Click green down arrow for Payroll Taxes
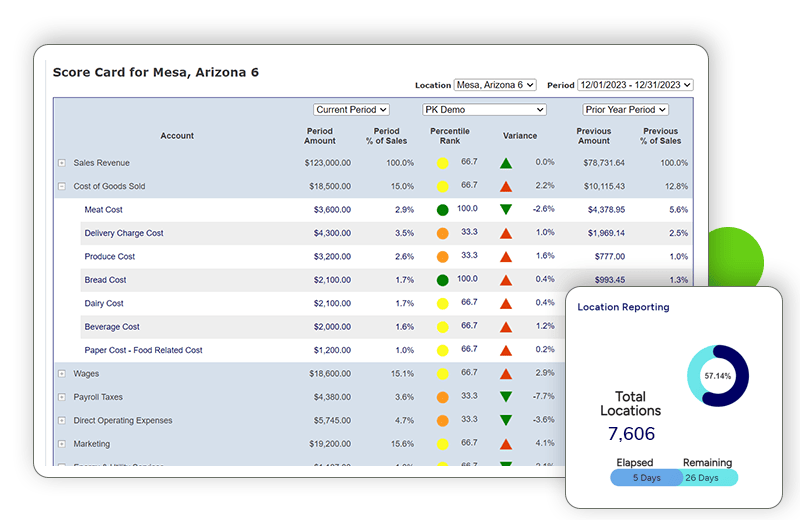 click(x=506, y=397)
